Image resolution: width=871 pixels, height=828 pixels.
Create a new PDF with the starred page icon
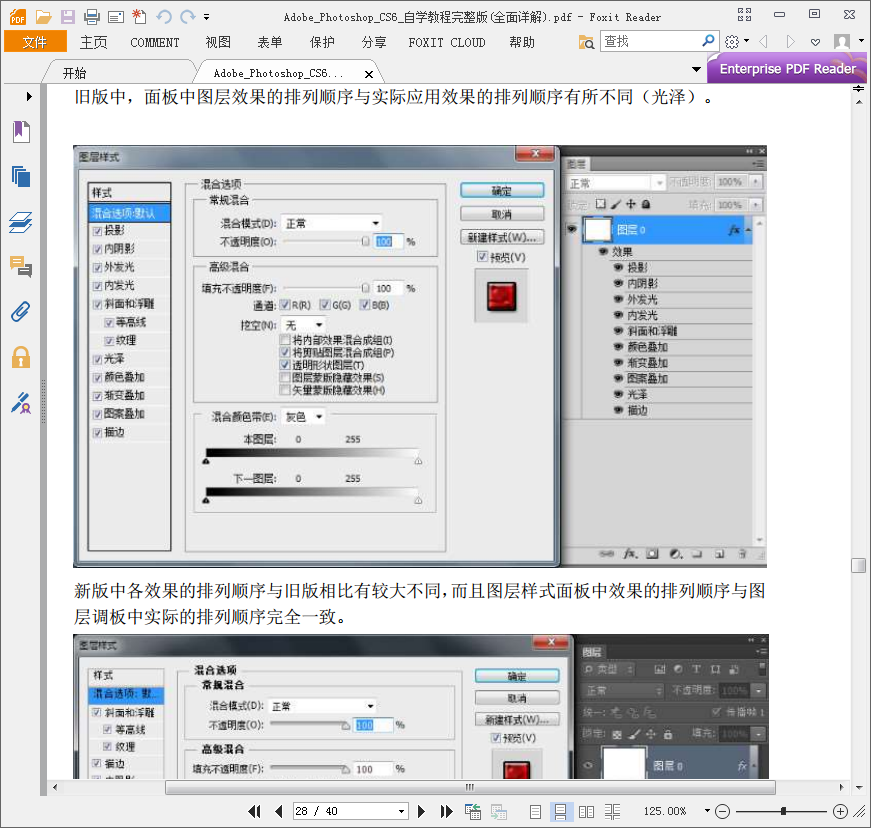(x=139, y=17)
